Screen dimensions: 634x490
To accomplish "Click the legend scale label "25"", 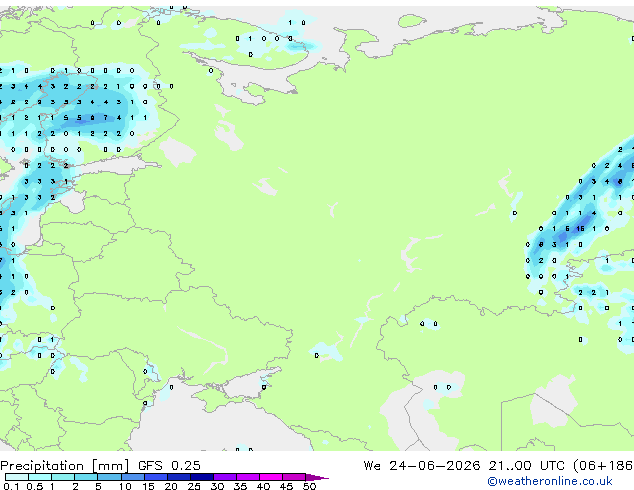I will click(x=194, y=486).
